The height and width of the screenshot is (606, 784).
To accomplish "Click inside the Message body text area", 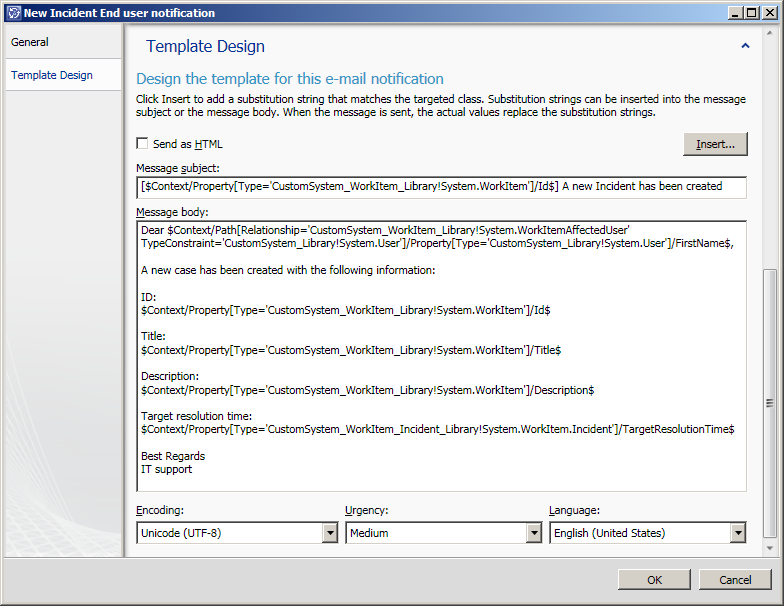I will [442, 356].
